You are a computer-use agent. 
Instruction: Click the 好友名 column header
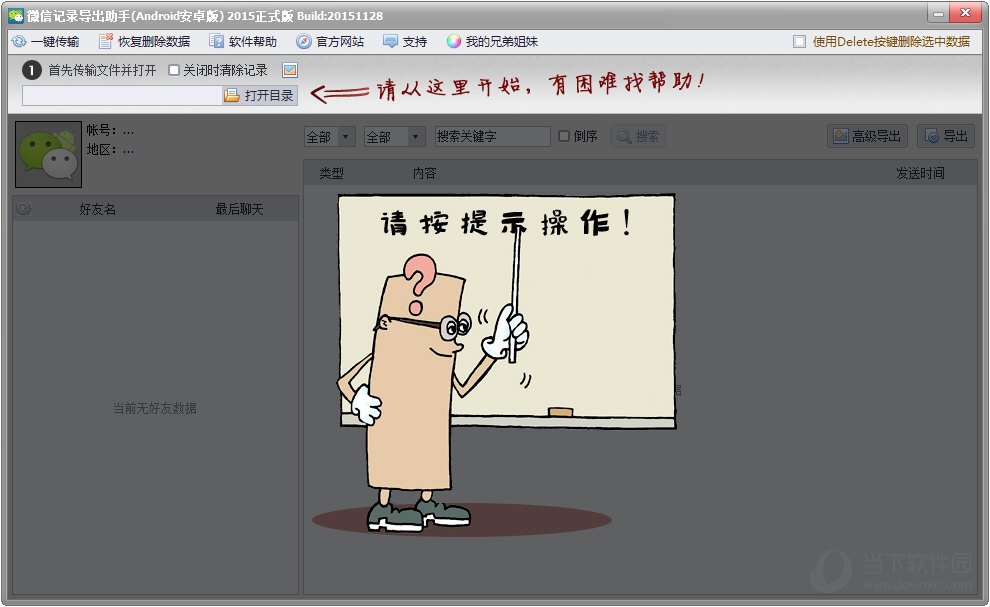click(98, 209)
